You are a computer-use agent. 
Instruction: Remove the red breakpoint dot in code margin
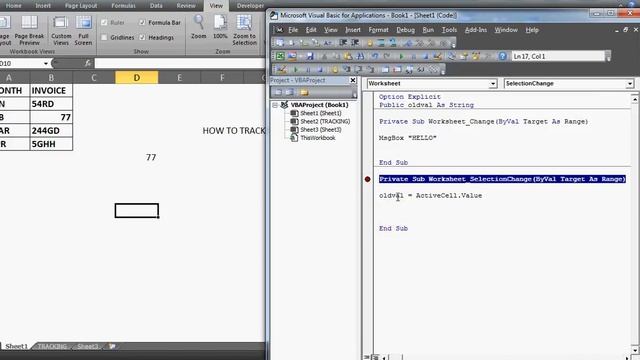tap(367, 179)
